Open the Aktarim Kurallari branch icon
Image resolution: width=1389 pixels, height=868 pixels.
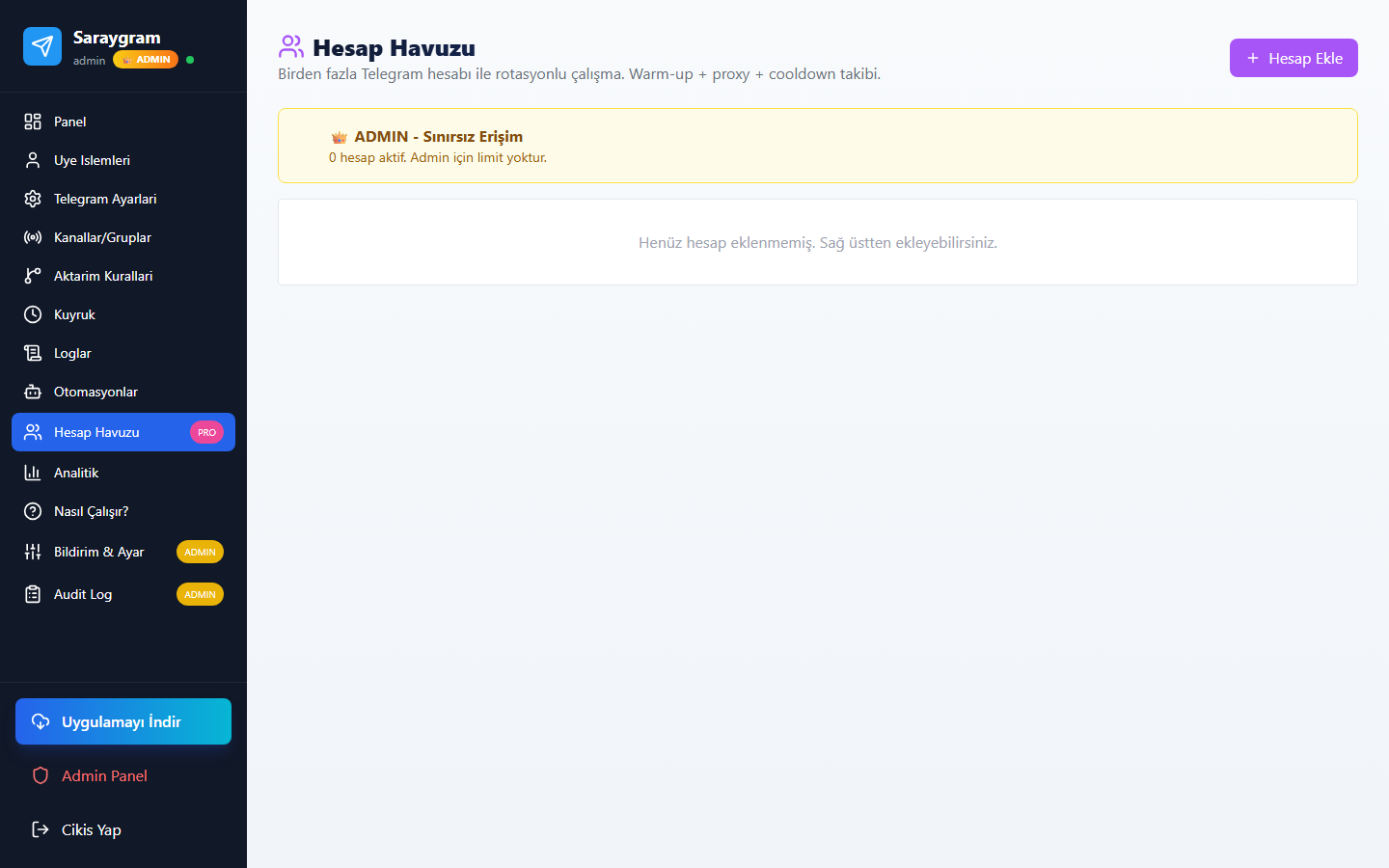pos(33,276)
